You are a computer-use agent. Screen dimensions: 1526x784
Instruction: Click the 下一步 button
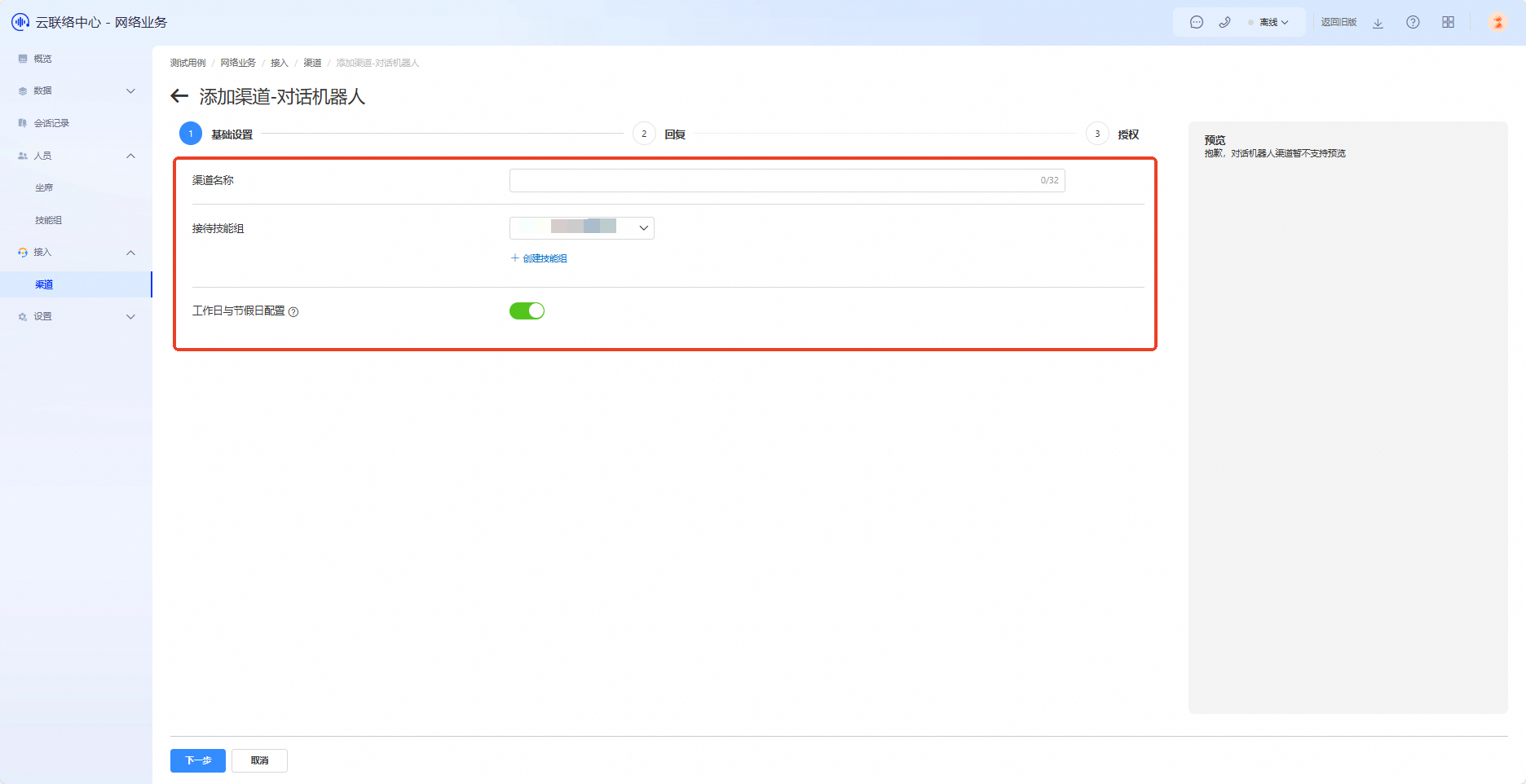198,760
